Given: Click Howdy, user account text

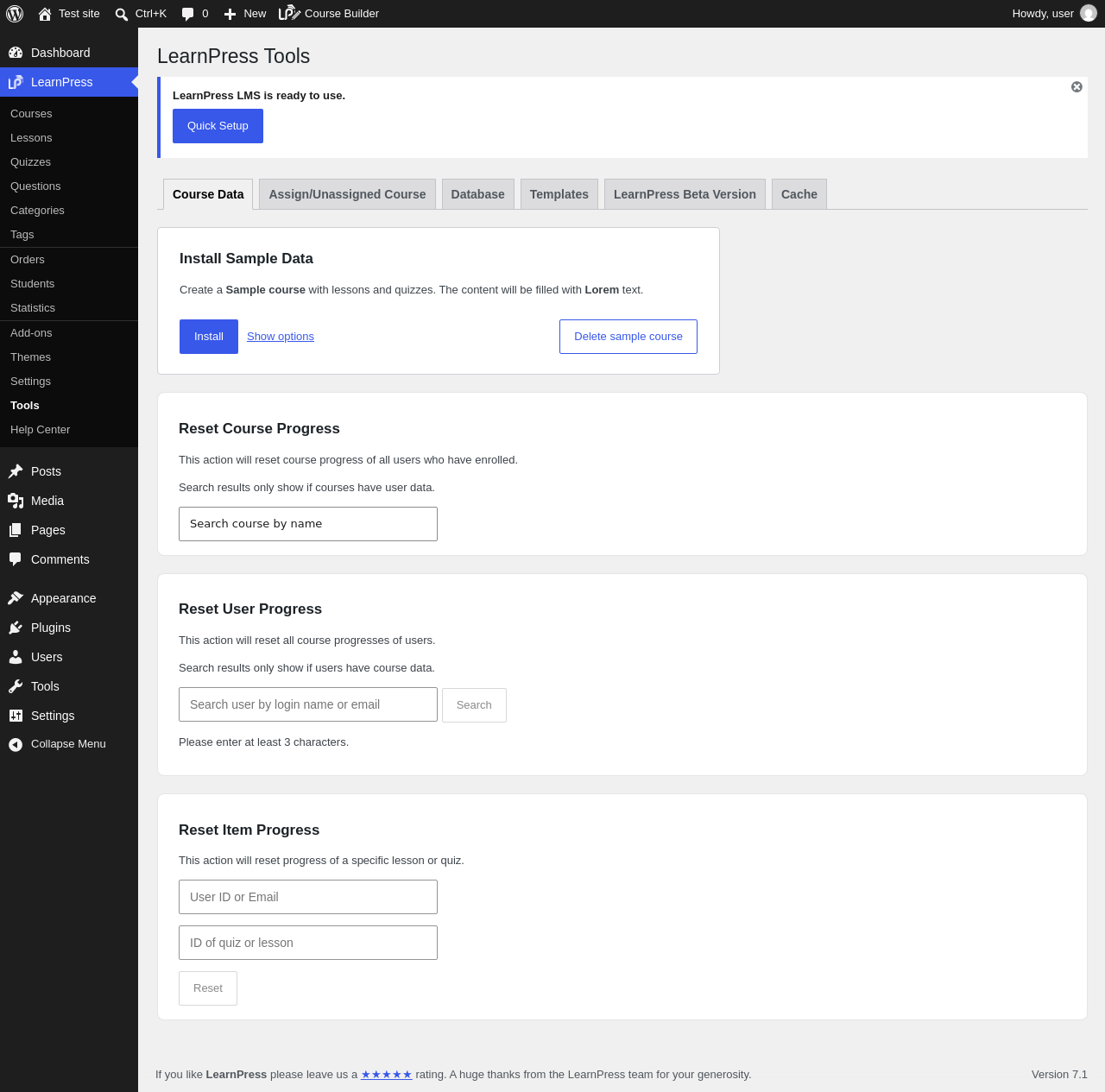Looking at the screenshot, I should (x=1043, y=14).
